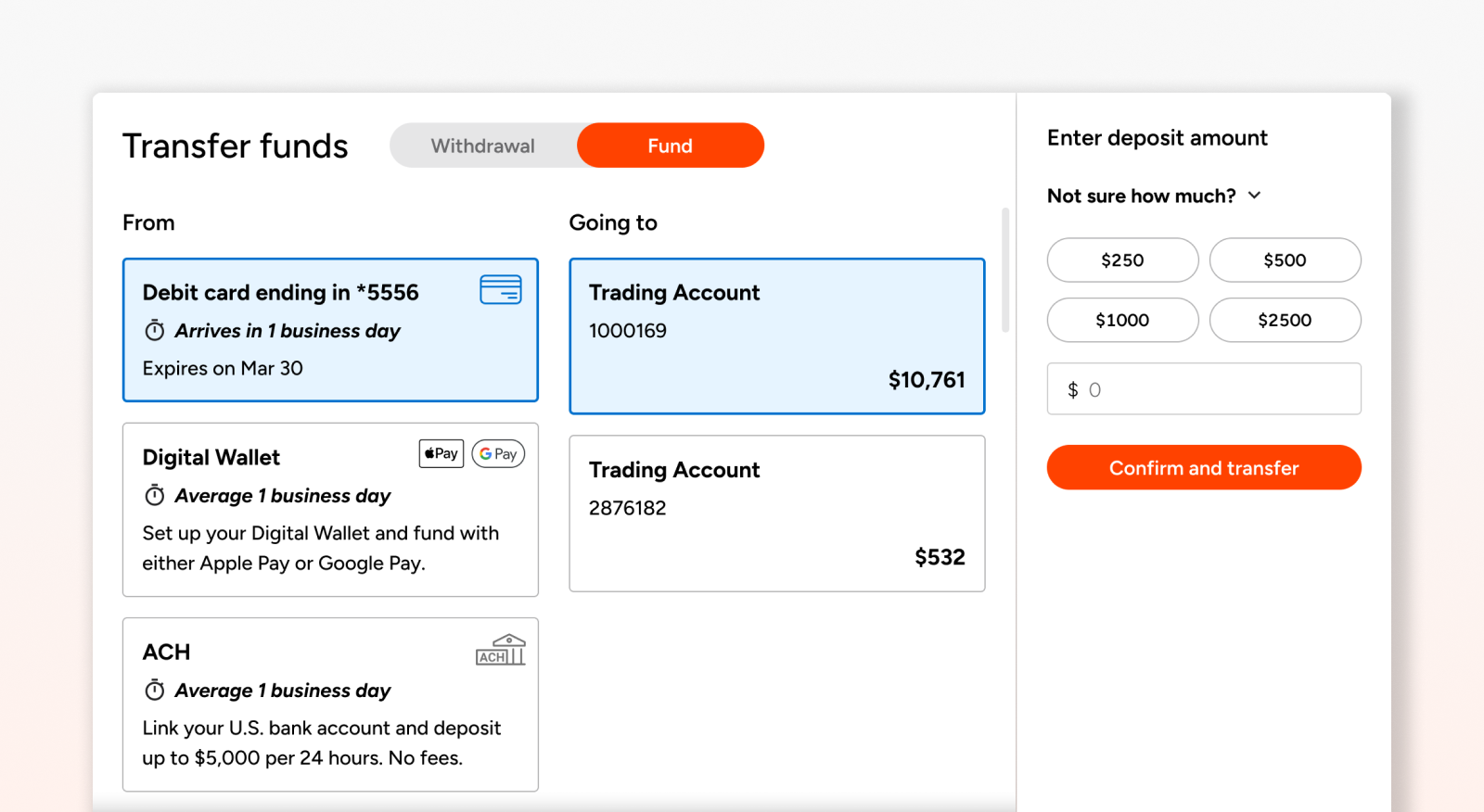The image size is (1484, 812).
Task: Click the 'Transfer funds' heading
Action: (236, 146)
